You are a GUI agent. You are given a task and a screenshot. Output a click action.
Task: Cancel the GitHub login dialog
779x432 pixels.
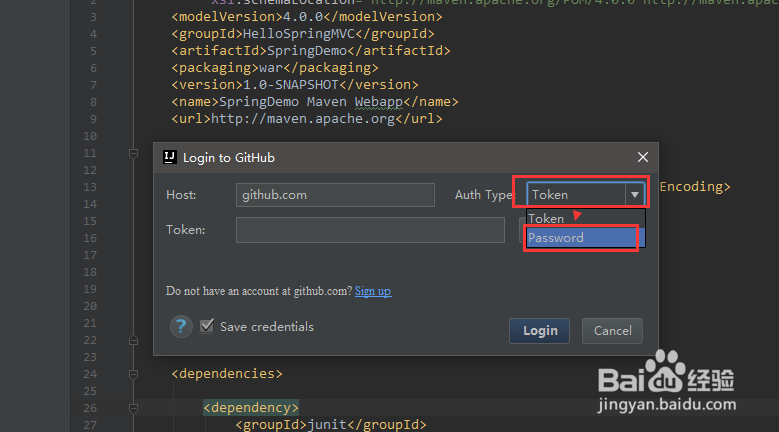pyautogui.click(x=612, y=330)
